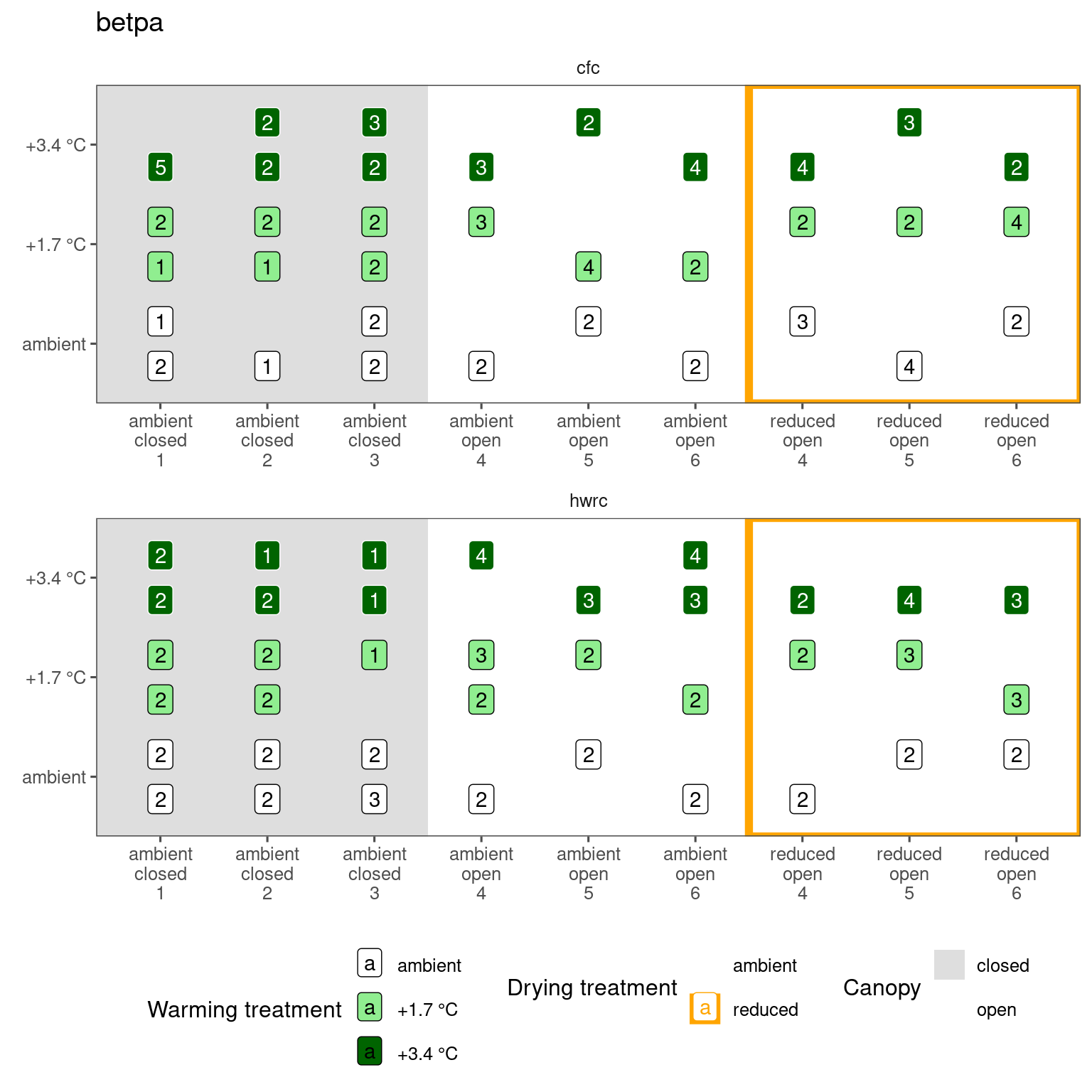Click the light green +1.7 °C legend key
1092x1092 pixels.
point(370,1008)
